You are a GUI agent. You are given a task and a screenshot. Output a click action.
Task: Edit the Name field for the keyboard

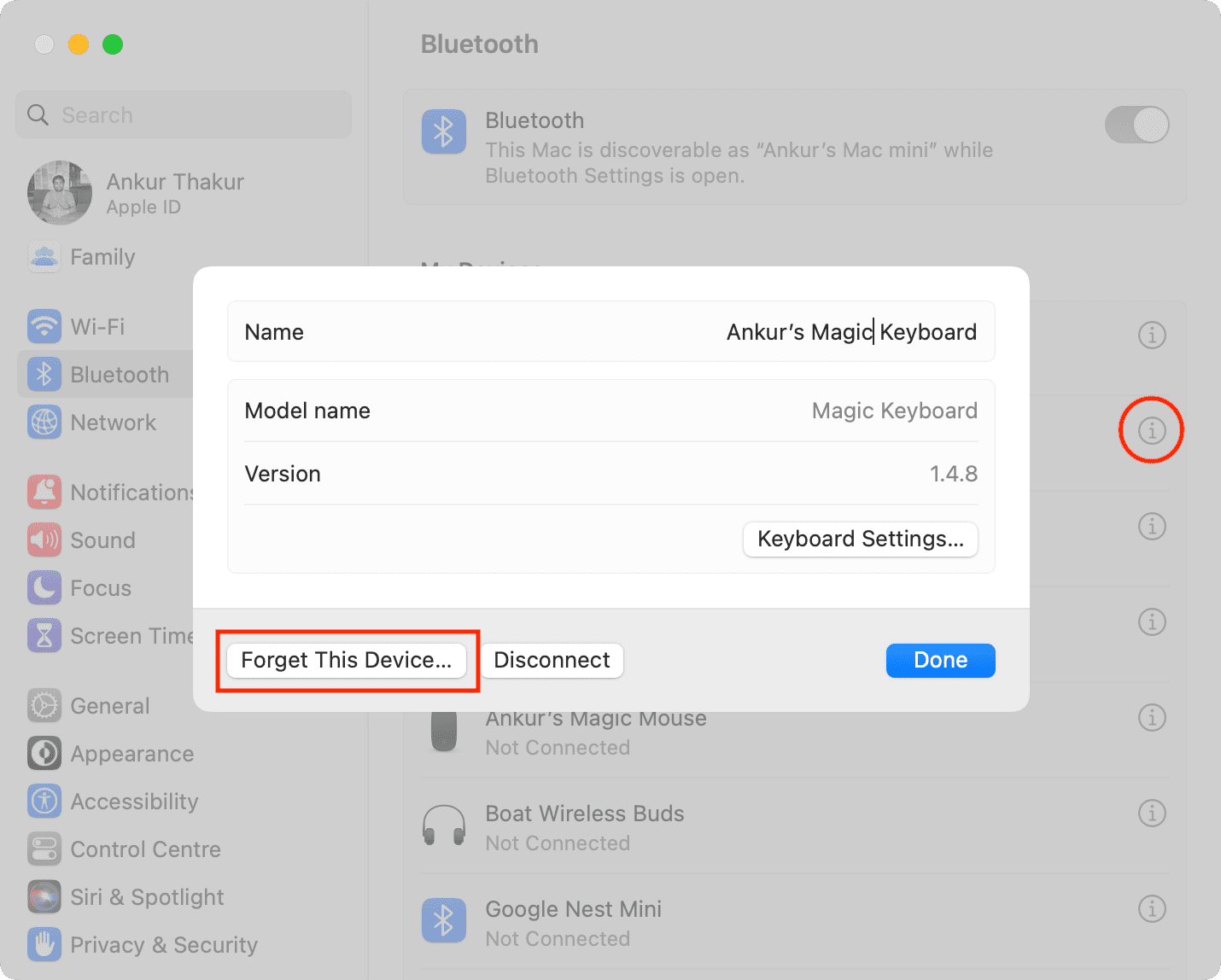(x=611, y=331)
